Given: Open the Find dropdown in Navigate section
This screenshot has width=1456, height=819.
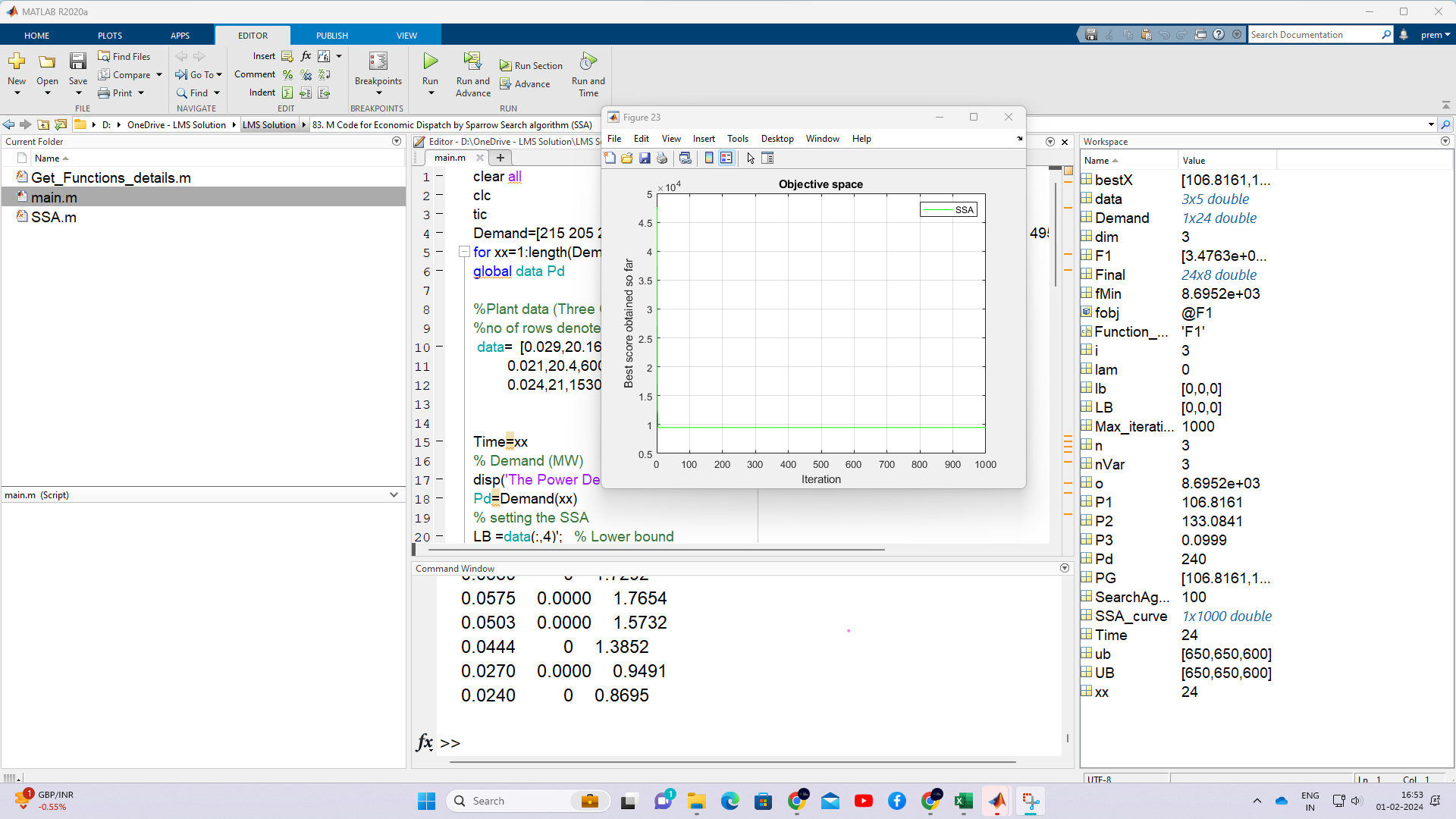Looking at the screenshot, I should click(218, 93).
